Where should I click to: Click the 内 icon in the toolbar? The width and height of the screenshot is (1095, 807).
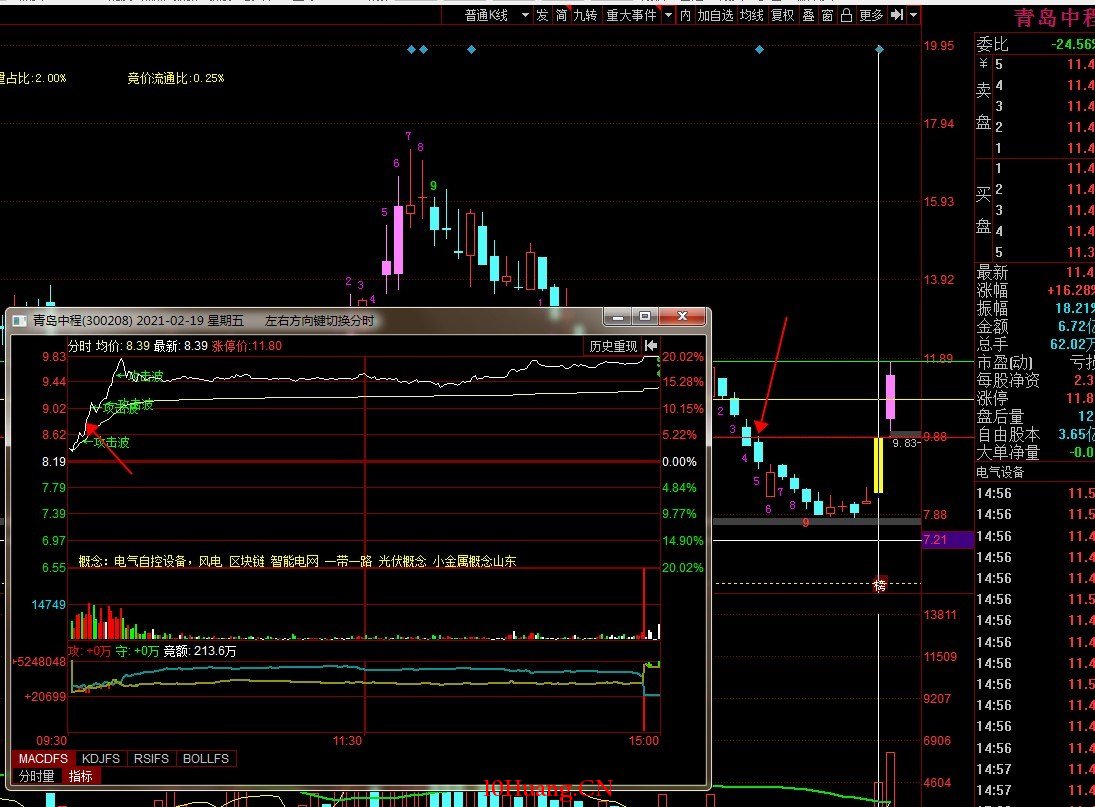coord(685,15)
